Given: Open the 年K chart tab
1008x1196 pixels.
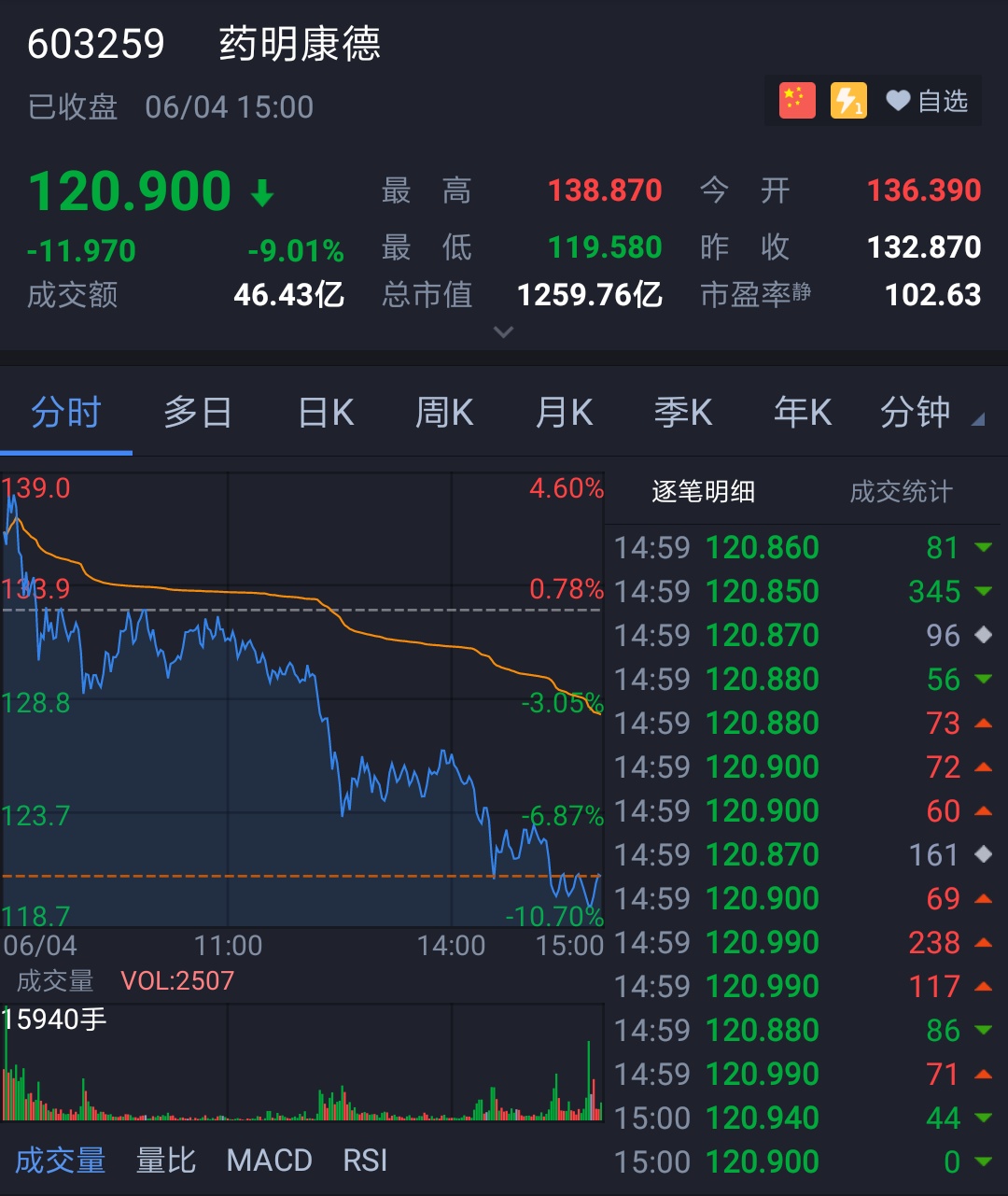Looking at the screenshot, I should 803,412.
